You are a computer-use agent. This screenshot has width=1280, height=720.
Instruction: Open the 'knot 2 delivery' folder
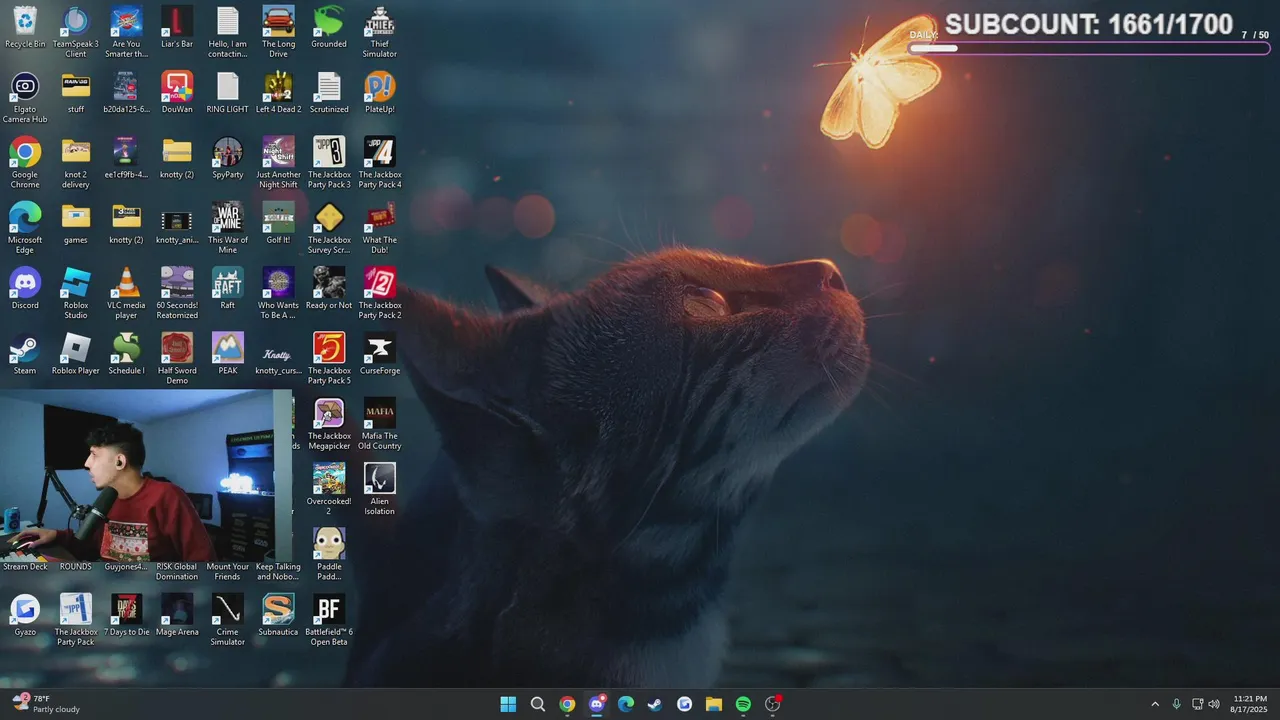pyautogui.click(x=76, y=162)
